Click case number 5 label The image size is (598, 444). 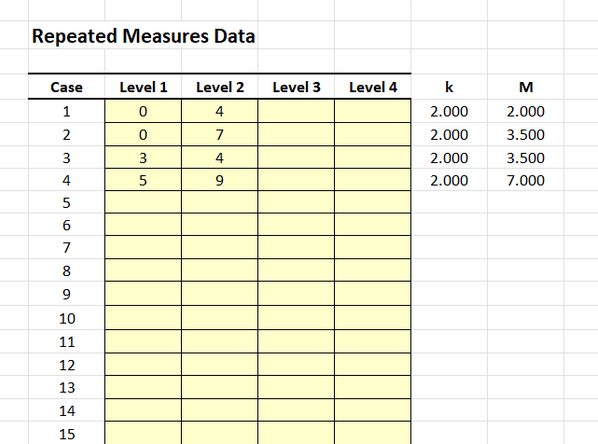click(x=66, y=203)
